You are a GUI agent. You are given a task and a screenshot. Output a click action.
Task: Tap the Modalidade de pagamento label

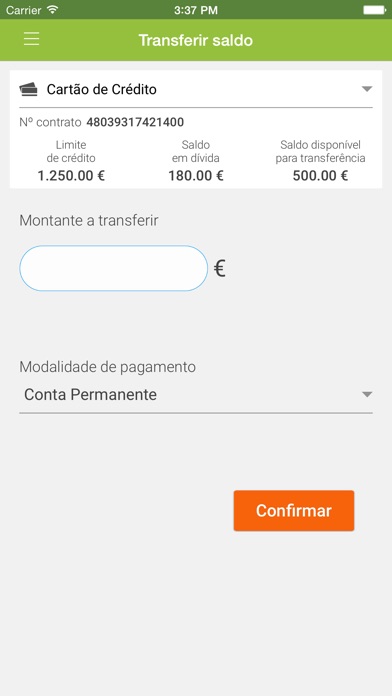tap(107, 367)
